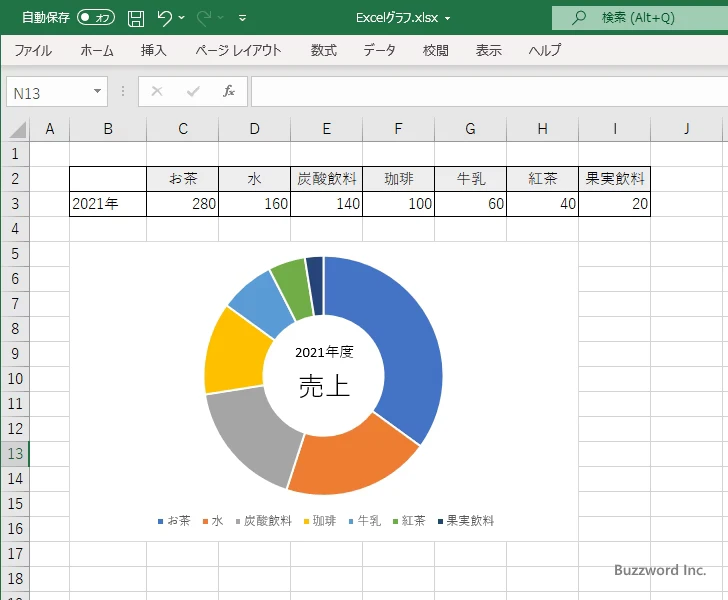Click the 牛乳 legend entry

click(365, 521)
